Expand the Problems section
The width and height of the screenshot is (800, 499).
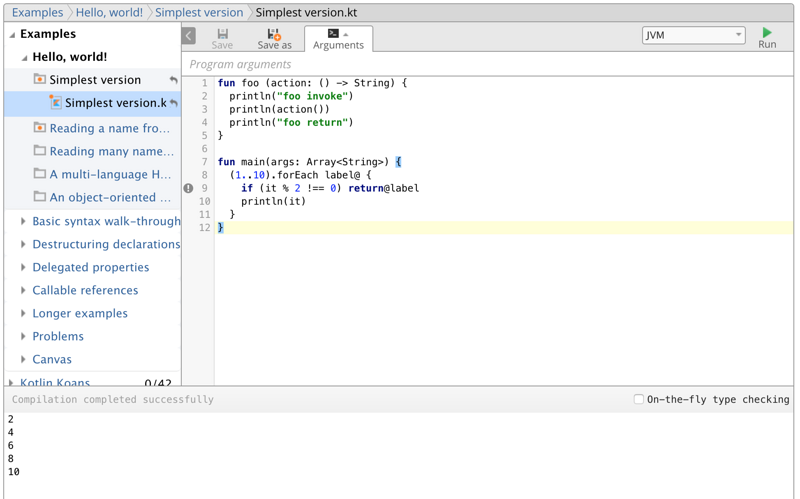tap(23, 336)
